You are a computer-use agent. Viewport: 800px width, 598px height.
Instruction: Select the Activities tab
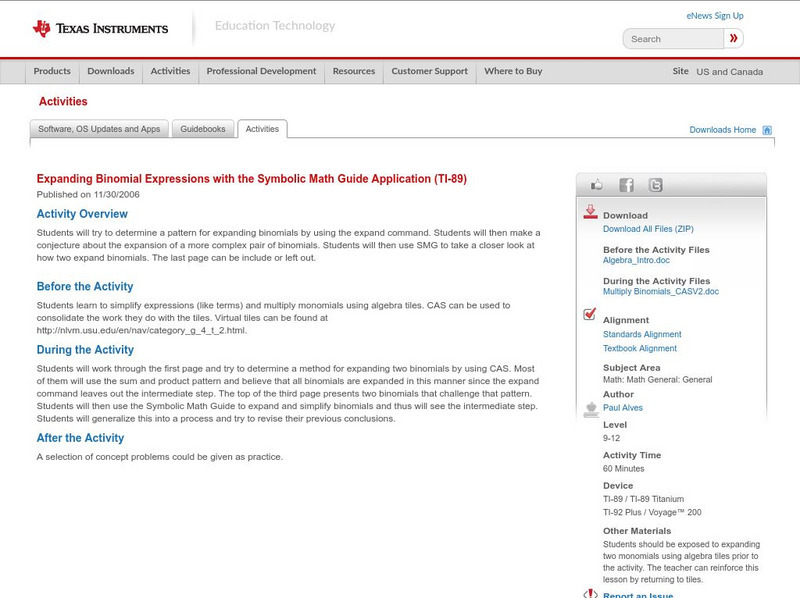pyautogui.click(x=262, y=129)
